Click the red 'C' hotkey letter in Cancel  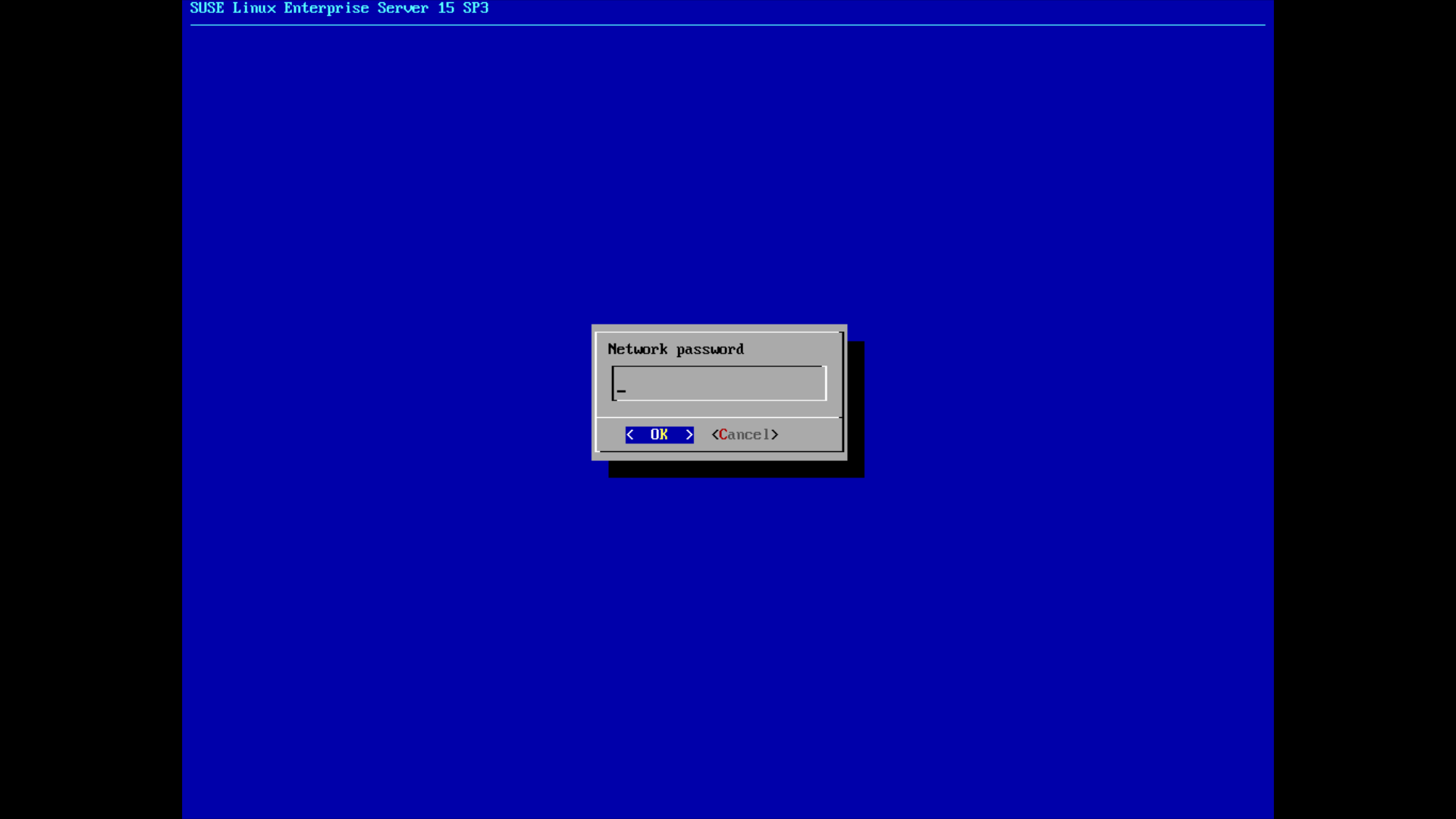[723, 435]
